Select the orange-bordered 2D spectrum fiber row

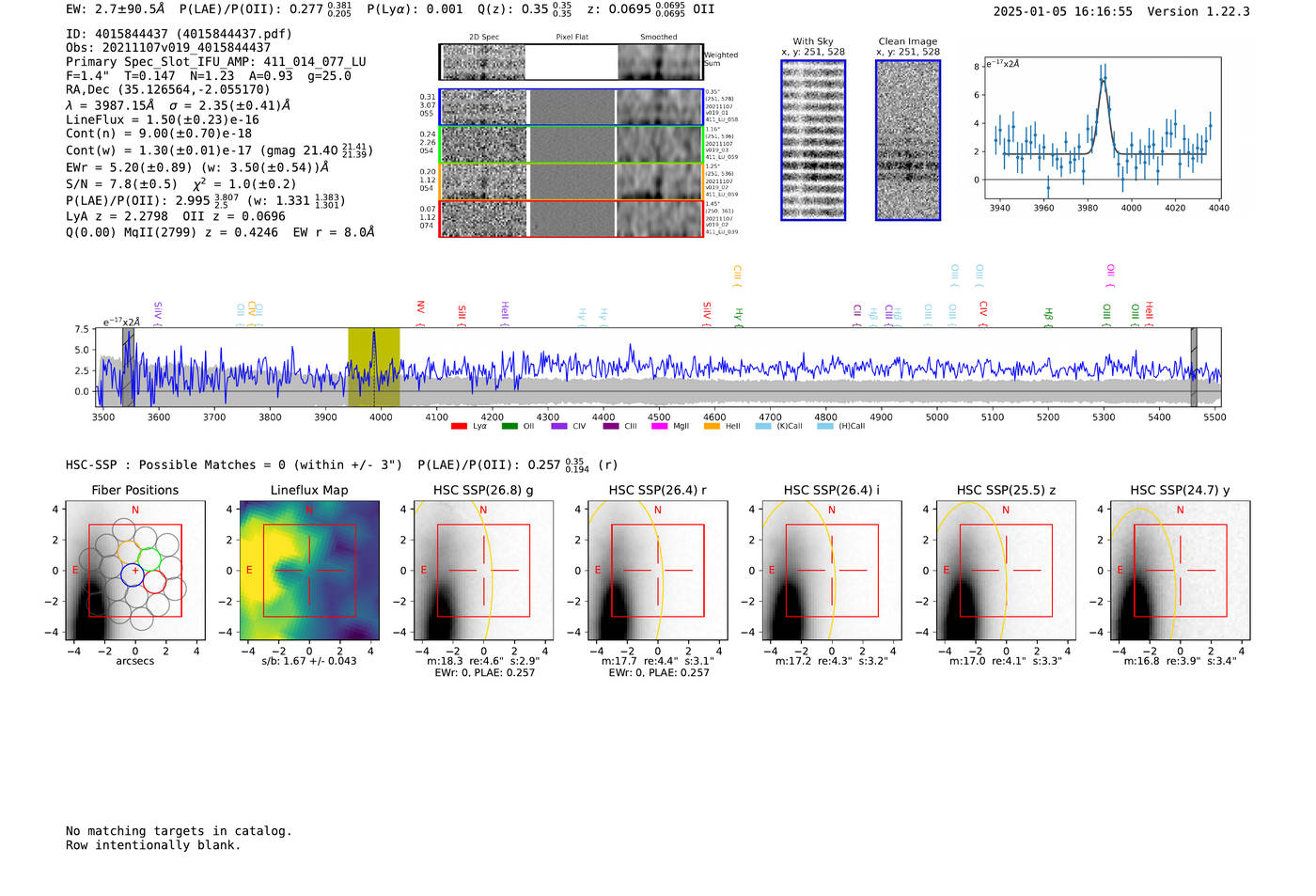572,181
